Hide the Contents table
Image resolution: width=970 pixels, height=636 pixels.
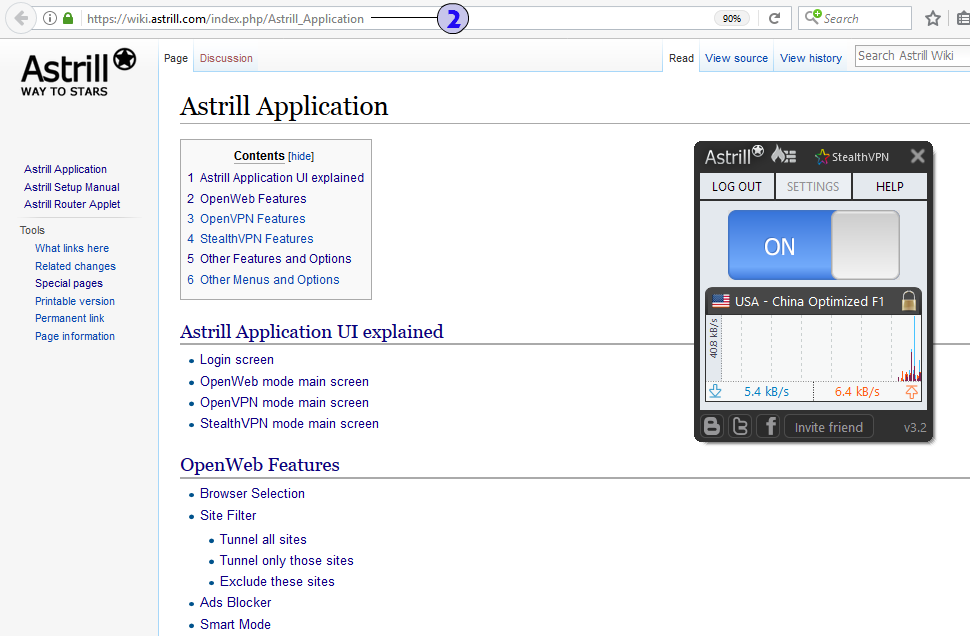301,157
